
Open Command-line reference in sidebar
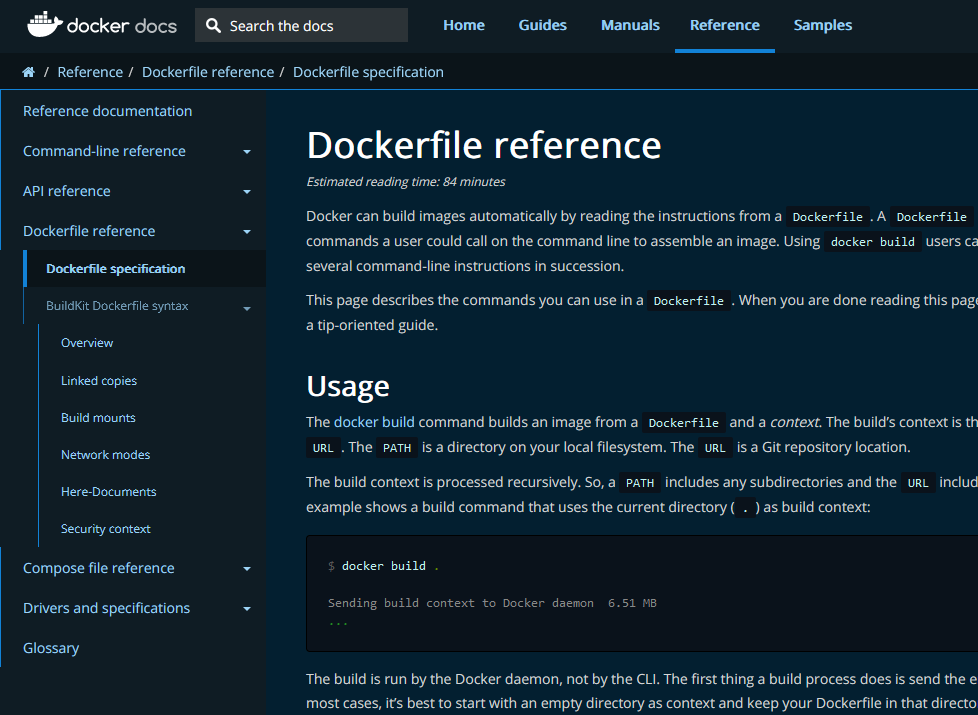pos(104,151)
